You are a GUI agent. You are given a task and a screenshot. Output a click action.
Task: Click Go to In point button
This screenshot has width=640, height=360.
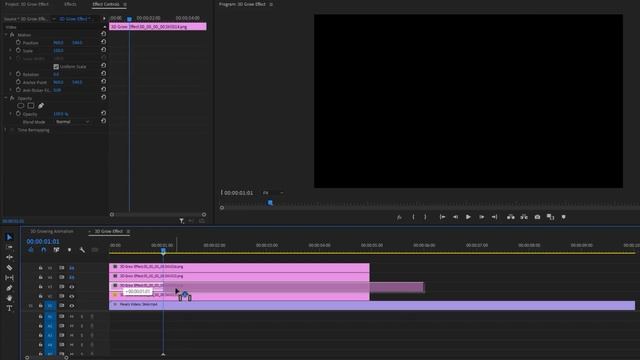(x=442, y=217)
